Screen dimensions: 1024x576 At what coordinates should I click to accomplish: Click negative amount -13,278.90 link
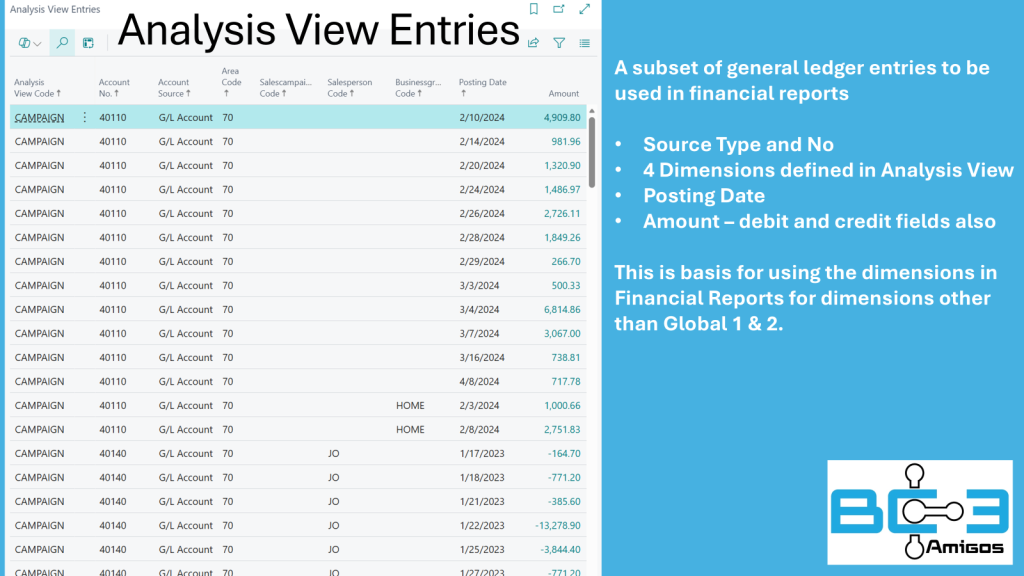pyautogui.click(x=558, y=525)
